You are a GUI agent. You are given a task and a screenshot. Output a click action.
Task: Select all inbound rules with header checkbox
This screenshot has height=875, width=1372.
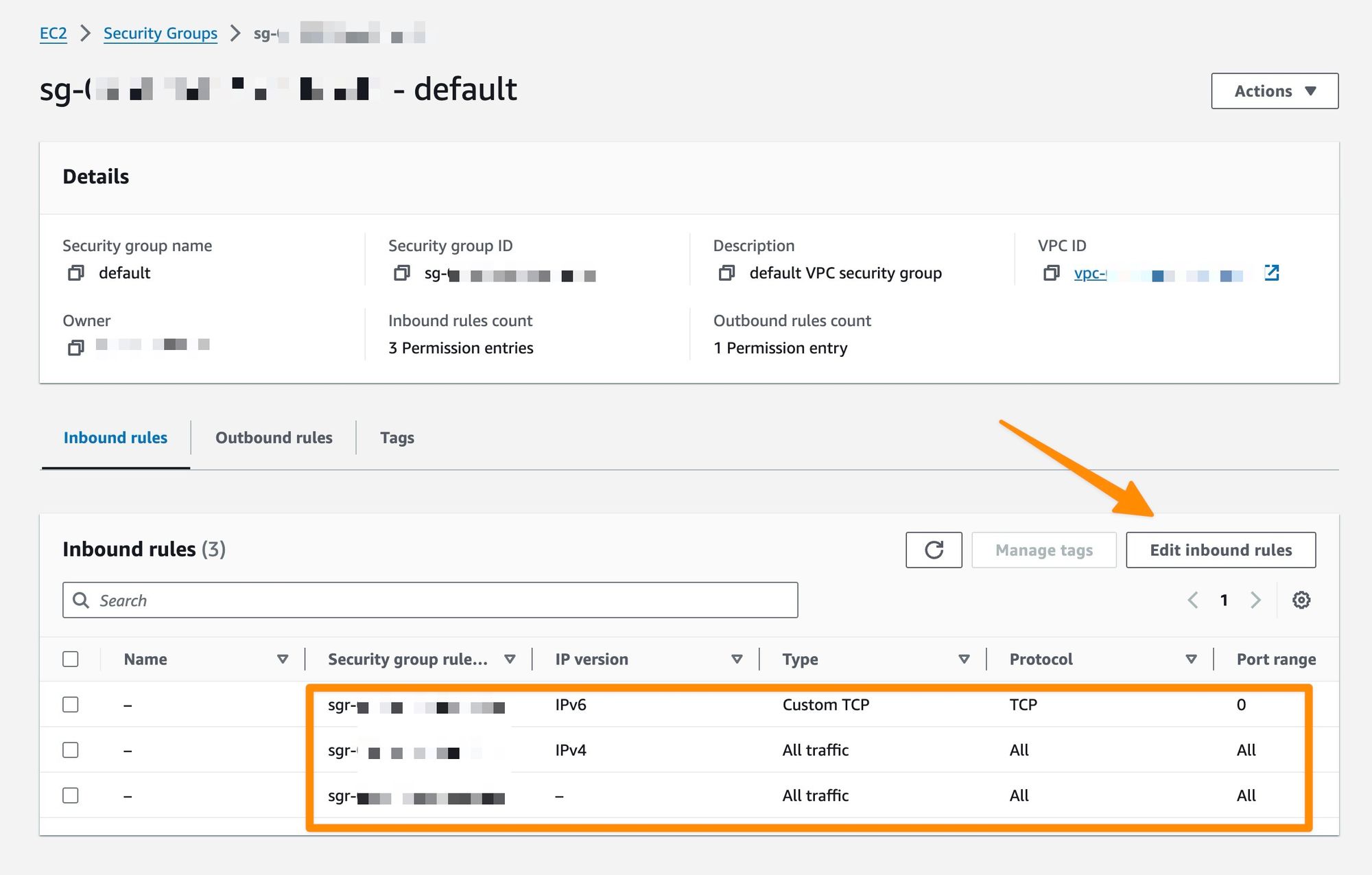[71, 659]
